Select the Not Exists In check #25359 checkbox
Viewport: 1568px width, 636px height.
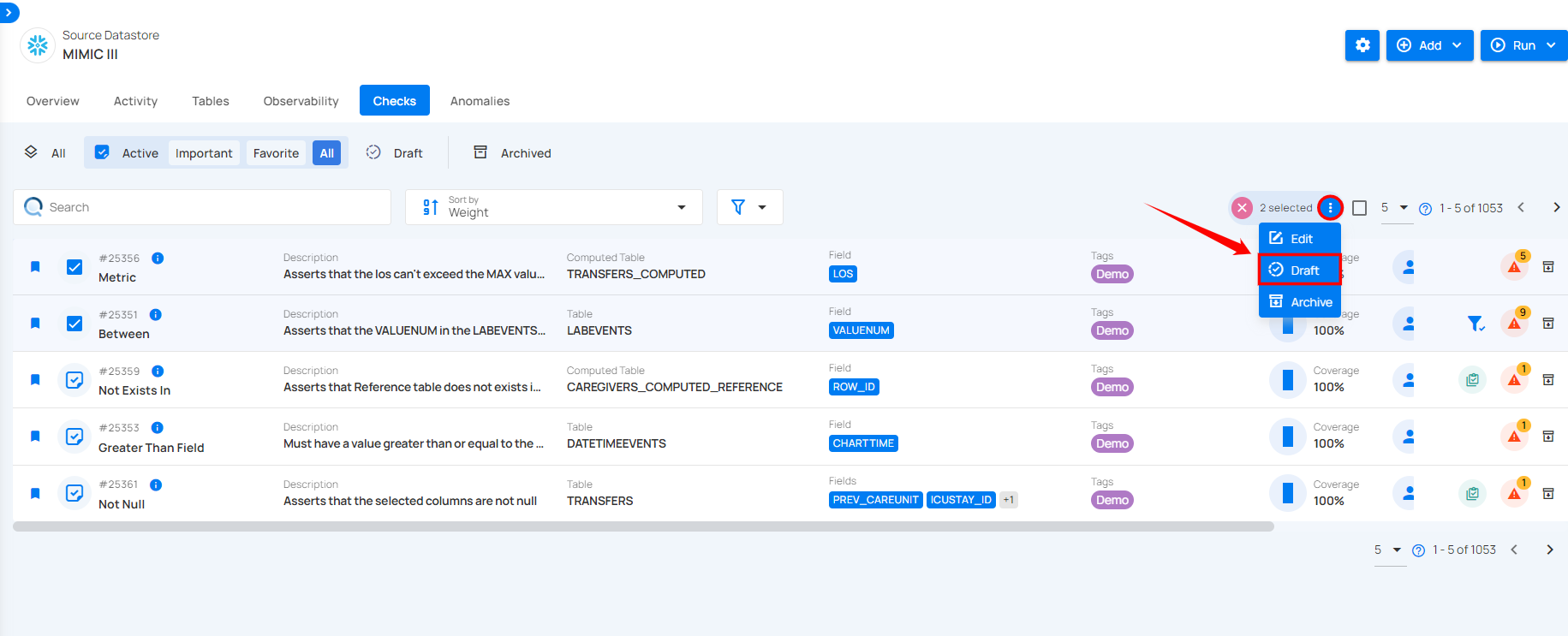[75, 380]
